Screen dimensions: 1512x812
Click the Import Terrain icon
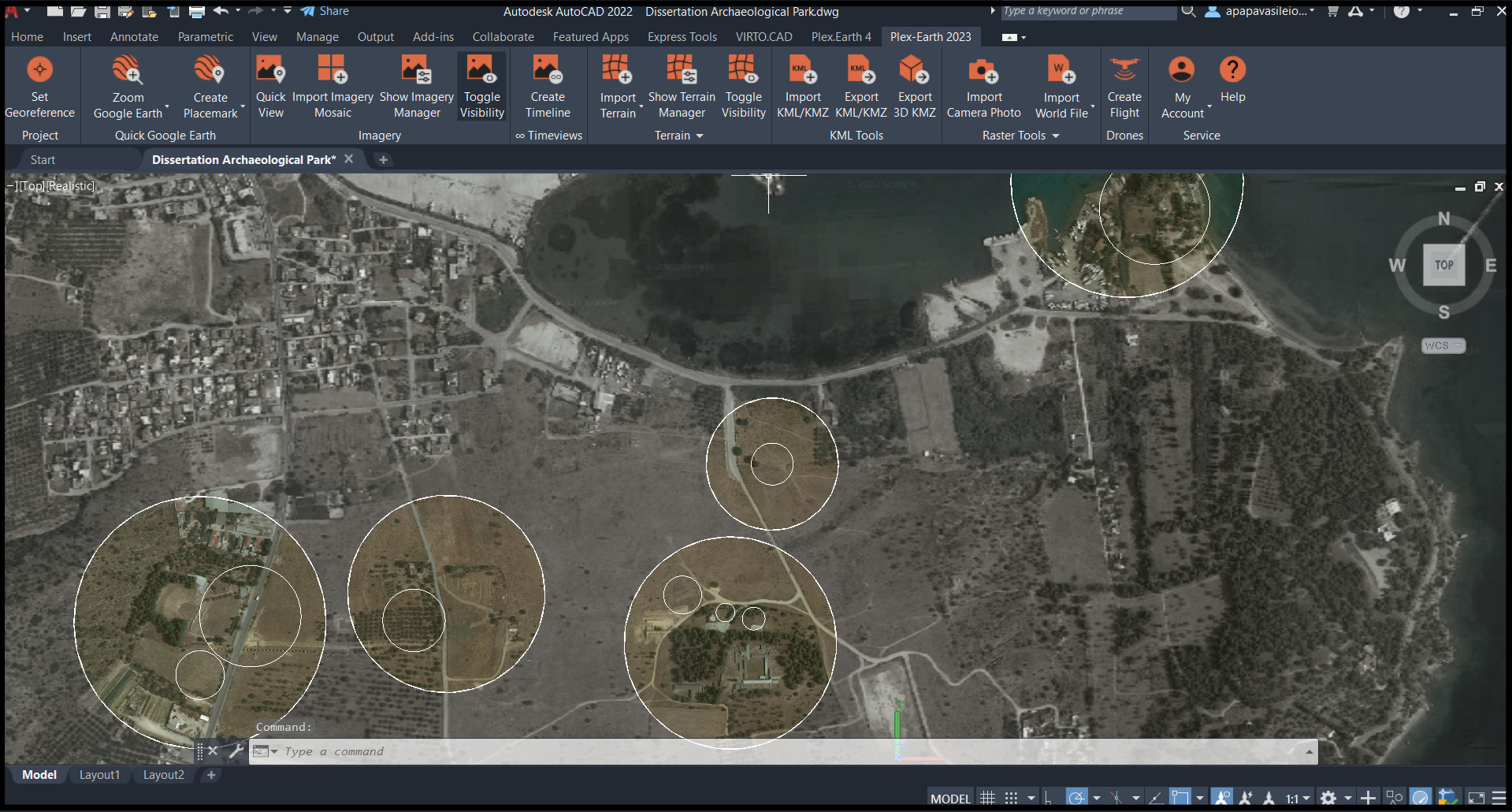click(617, 69)
